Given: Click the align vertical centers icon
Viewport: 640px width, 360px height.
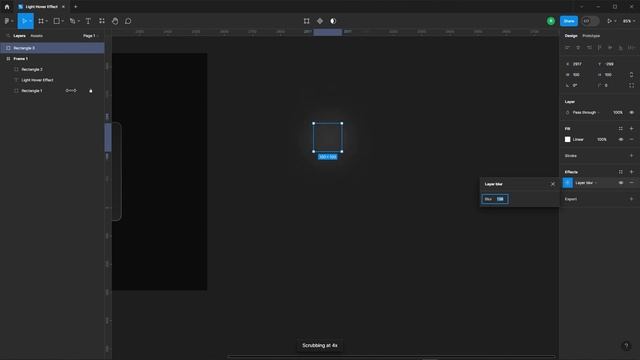Looking at the screenshot, I should pos(610,48).
